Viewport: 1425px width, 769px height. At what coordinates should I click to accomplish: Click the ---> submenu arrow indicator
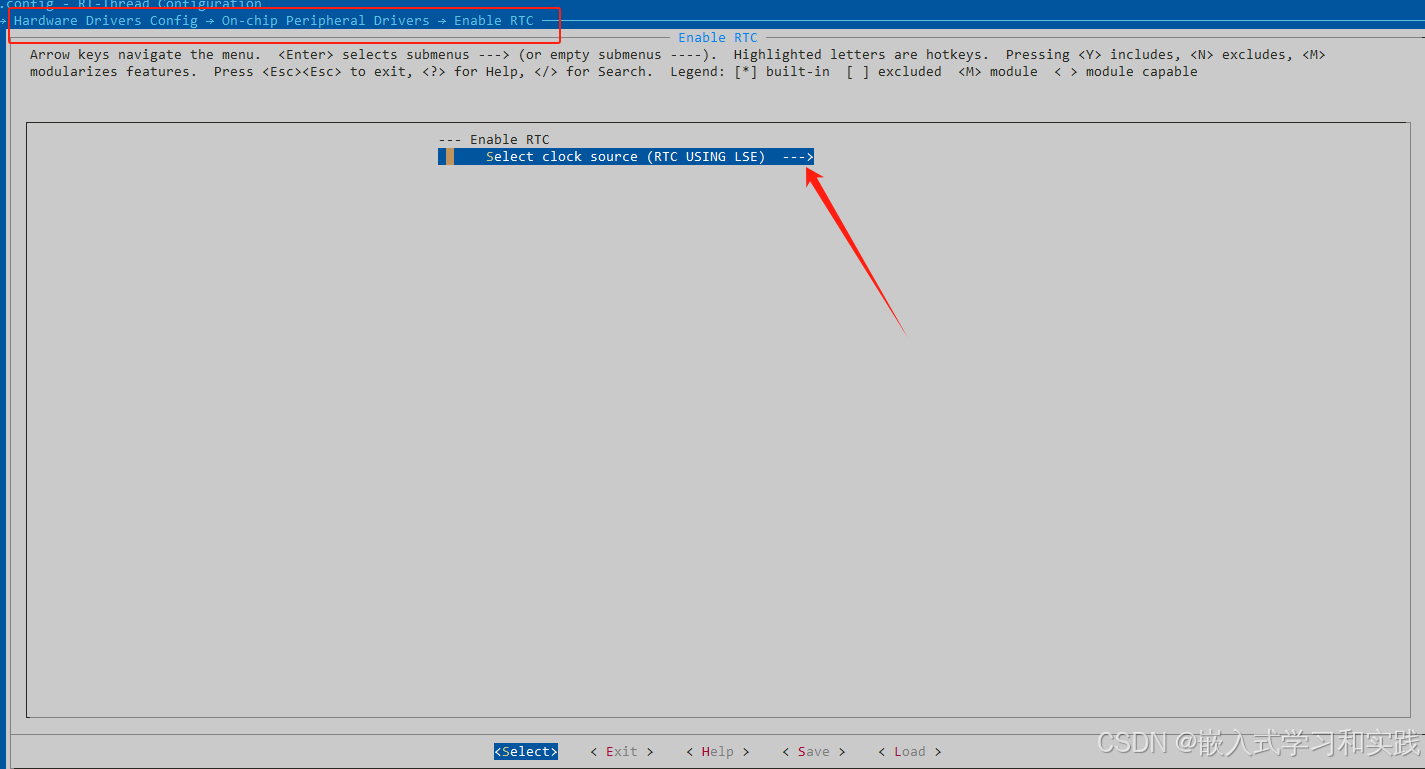point(797,156)
